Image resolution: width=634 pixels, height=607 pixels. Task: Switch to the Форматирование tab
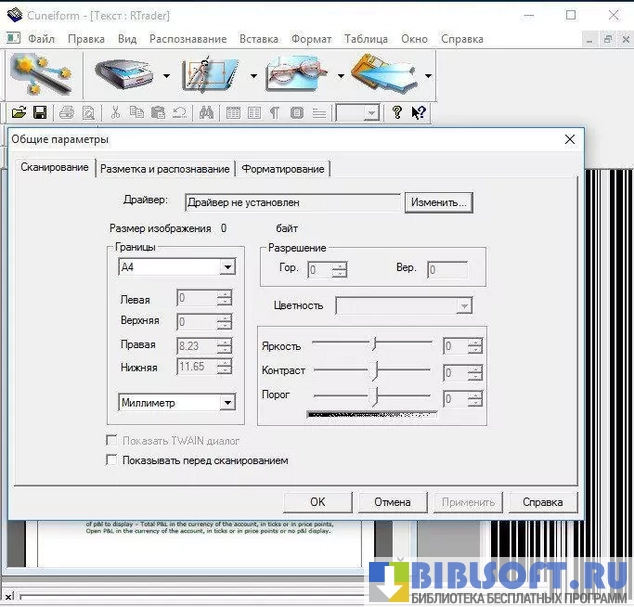point(283,169)
